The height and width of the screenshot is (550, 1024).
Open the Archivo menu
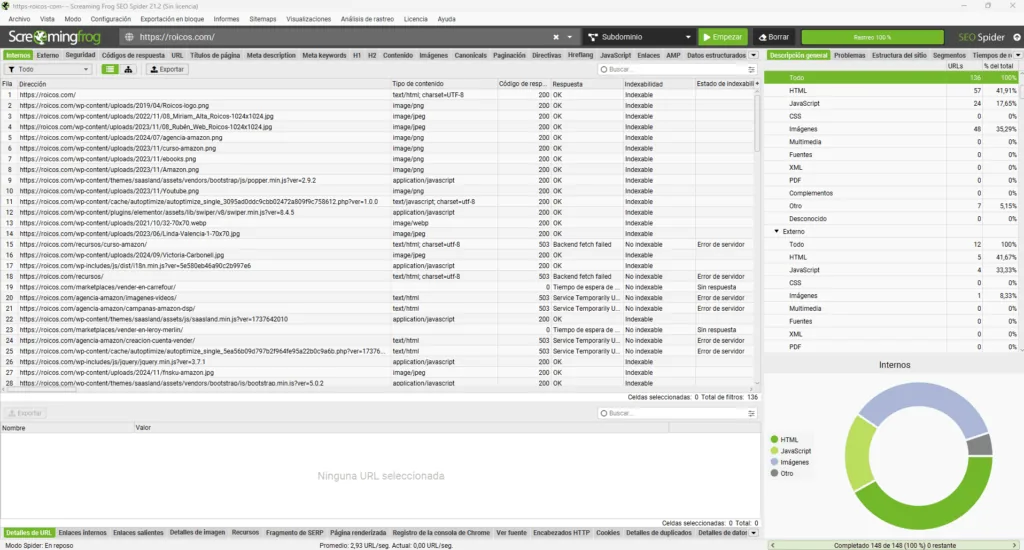(19, 19)
